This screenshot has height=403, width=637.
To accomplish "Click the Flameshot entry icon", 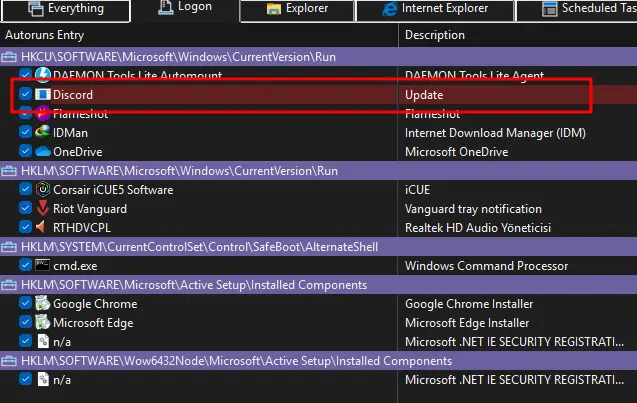I will coord(43,113).
